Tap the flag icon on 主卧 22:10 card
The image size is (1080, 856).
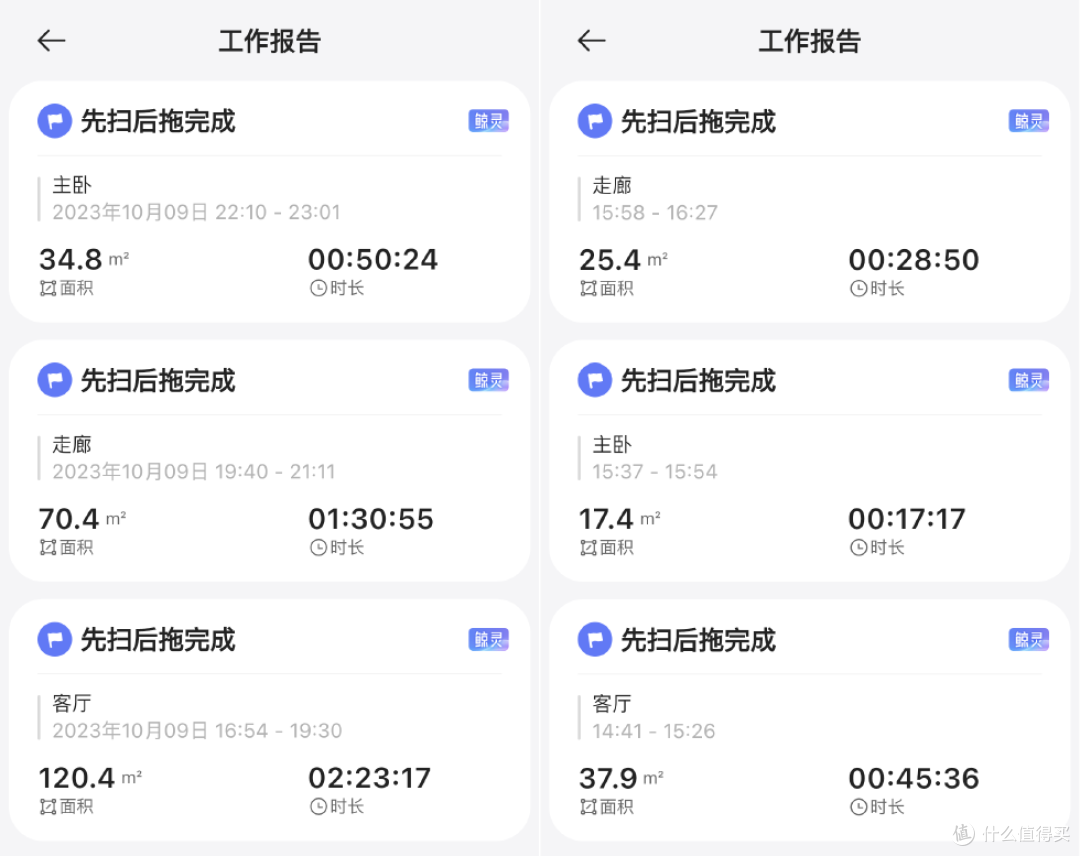tap(54, 121)
